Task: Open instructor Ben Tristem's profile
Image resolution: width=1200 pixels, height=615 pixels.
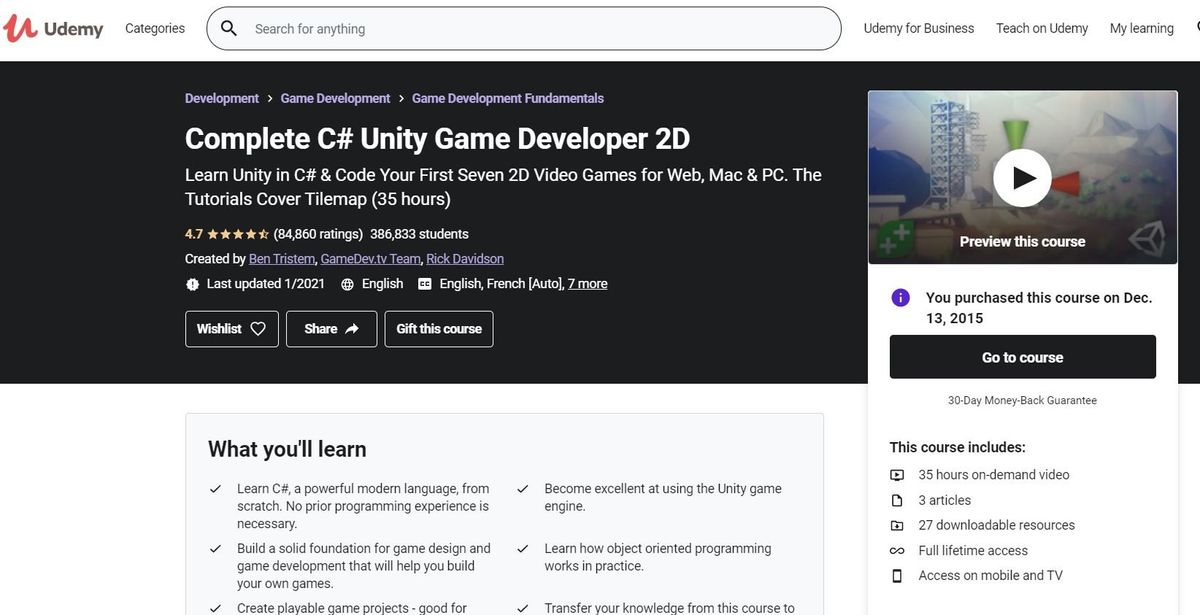Action: (x=281, y=257)
